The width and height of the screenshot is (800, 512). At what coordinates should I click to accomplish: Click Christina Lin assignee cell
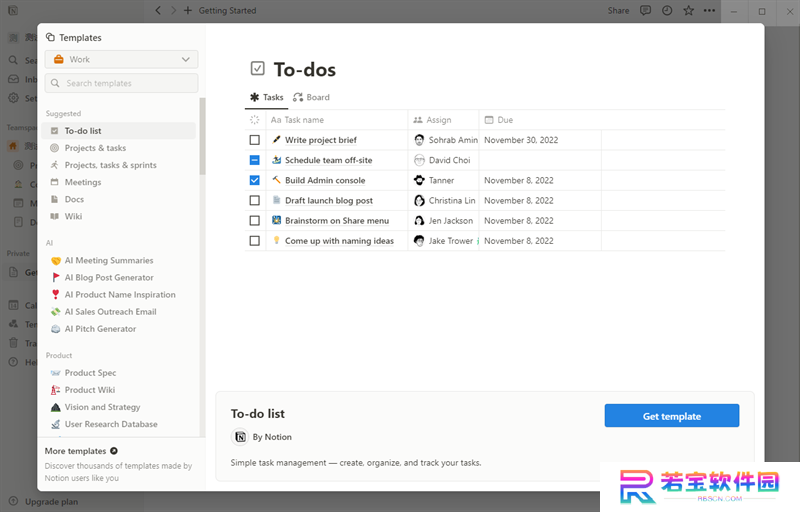pos(443,200)
